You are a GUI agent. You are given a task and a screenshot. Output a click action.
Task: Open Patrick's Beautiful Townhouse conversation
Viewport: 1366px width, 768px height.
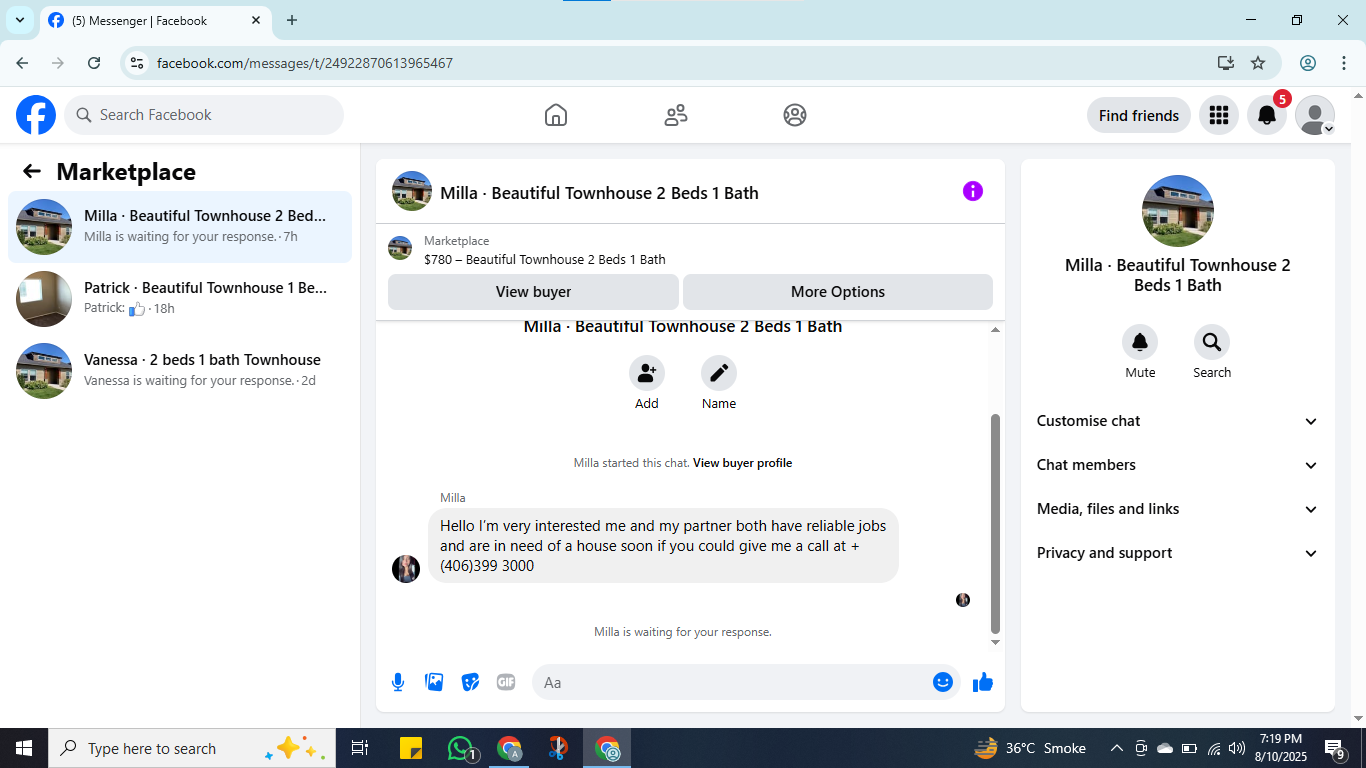point(180,299)
